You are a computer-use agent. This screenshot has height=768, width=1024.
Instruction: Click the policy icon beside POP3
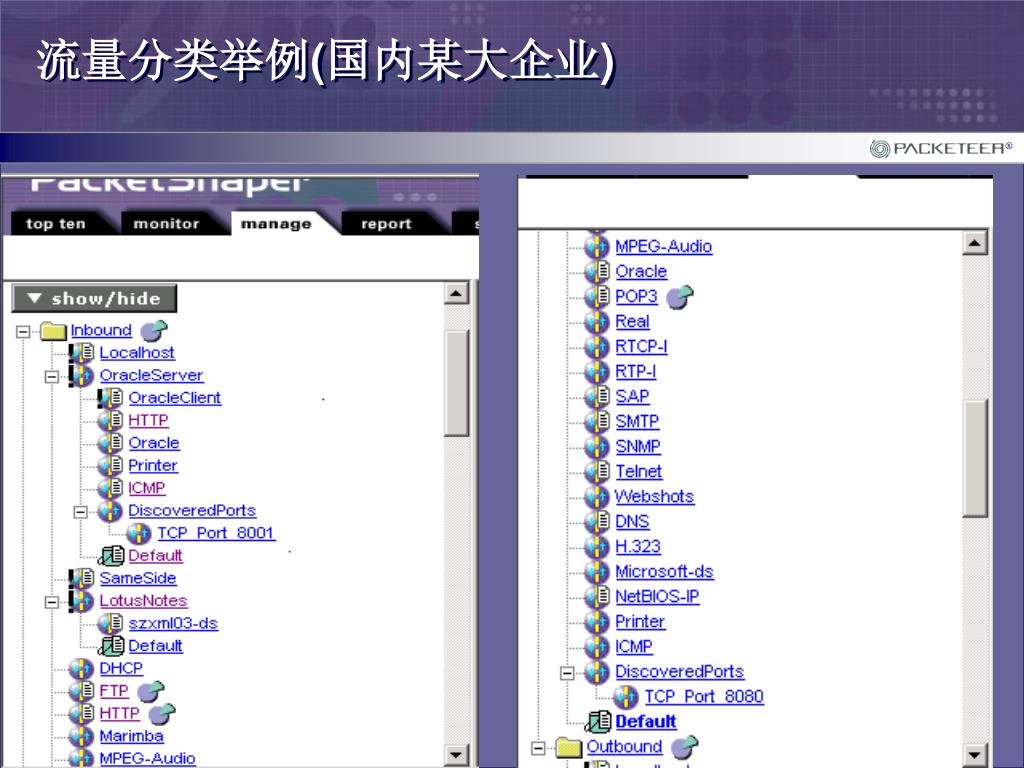(680, 296)
